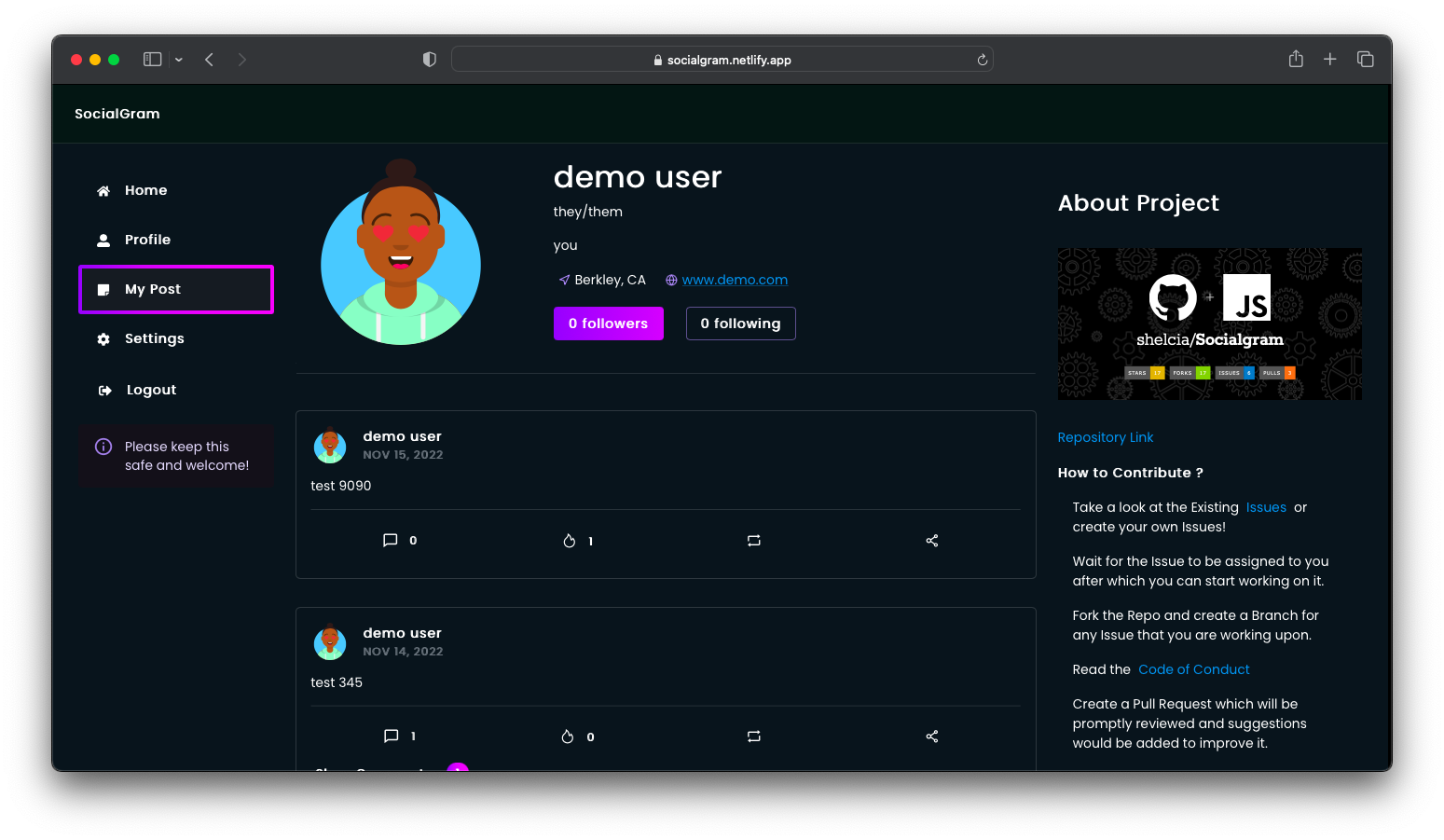Click the comment icon on test 9090 post
Viewport: 1444px width, 840px height.
pyautogui.click(x=391, y=541)
